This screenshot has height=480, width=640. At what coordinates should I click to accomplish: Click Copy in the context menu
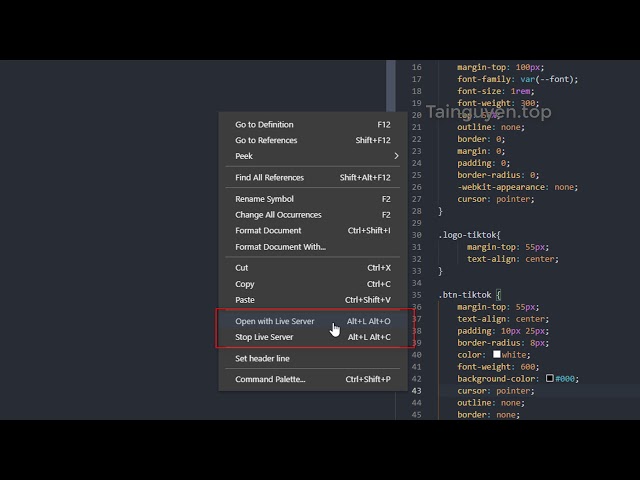point(313,284)
